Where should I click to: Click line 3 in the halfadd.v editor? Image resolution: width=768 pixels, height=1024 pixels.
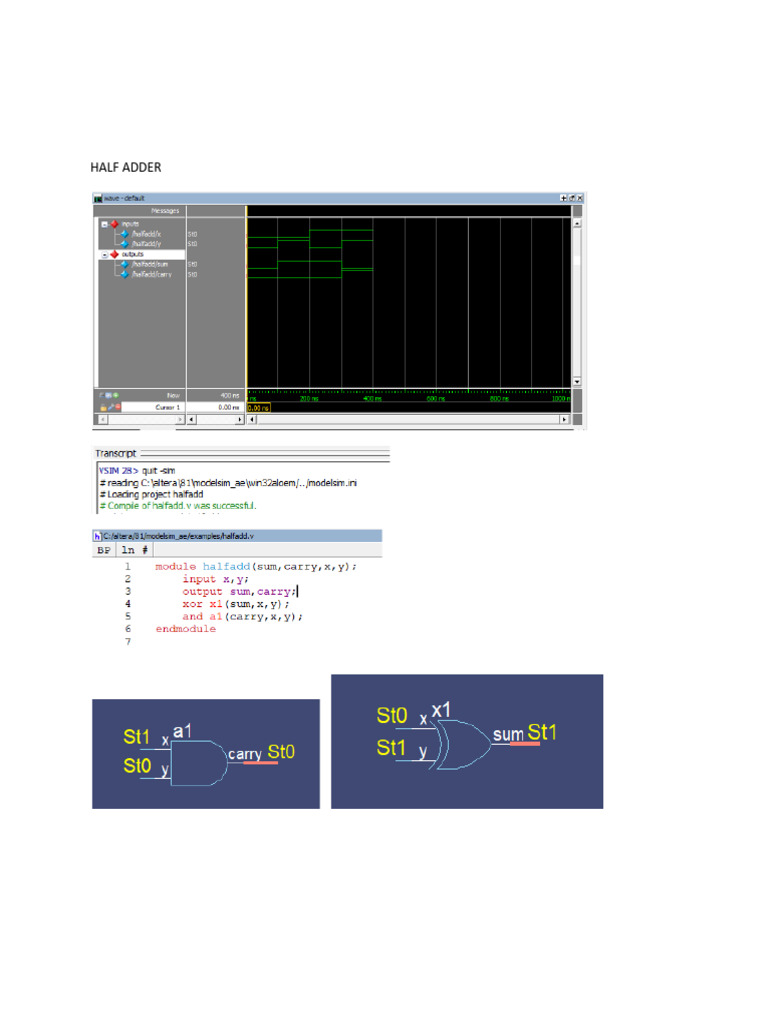click(240, 592)
